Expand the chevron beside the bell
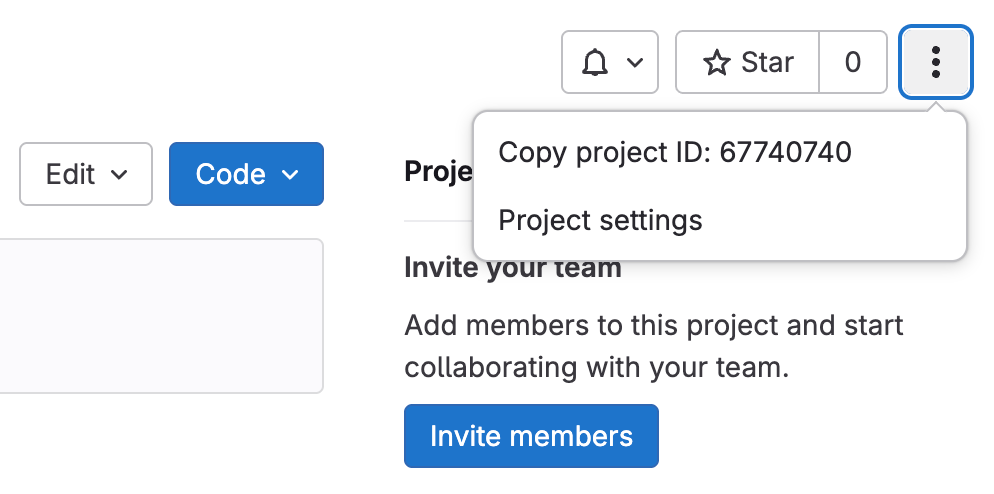Viewport: 994px width, 494px height. (x=634, y=63)
